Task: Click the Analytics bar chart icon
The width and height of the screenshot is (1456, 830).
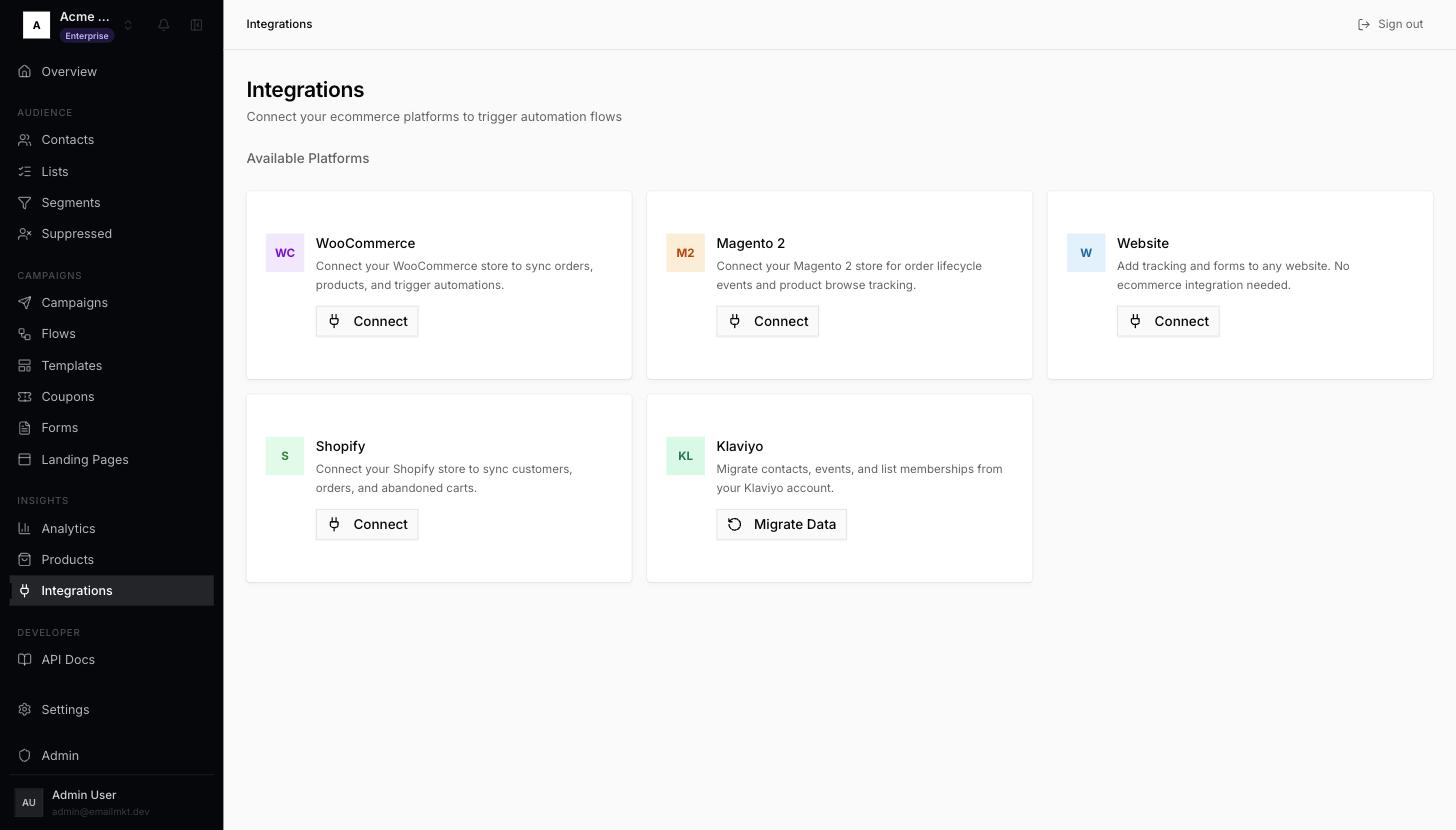Action: pos(25,529)
